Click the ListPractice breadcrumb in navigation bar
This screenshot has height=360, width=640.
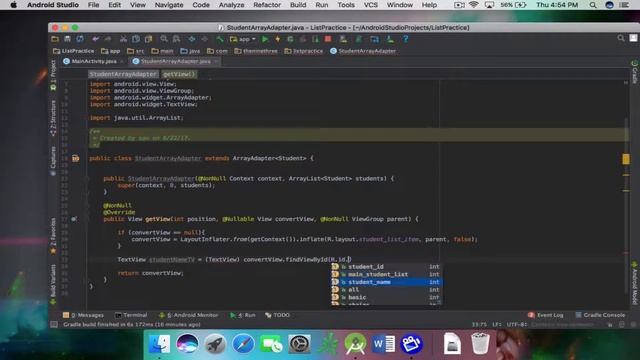pyautogui.click(x=73, y=51)
